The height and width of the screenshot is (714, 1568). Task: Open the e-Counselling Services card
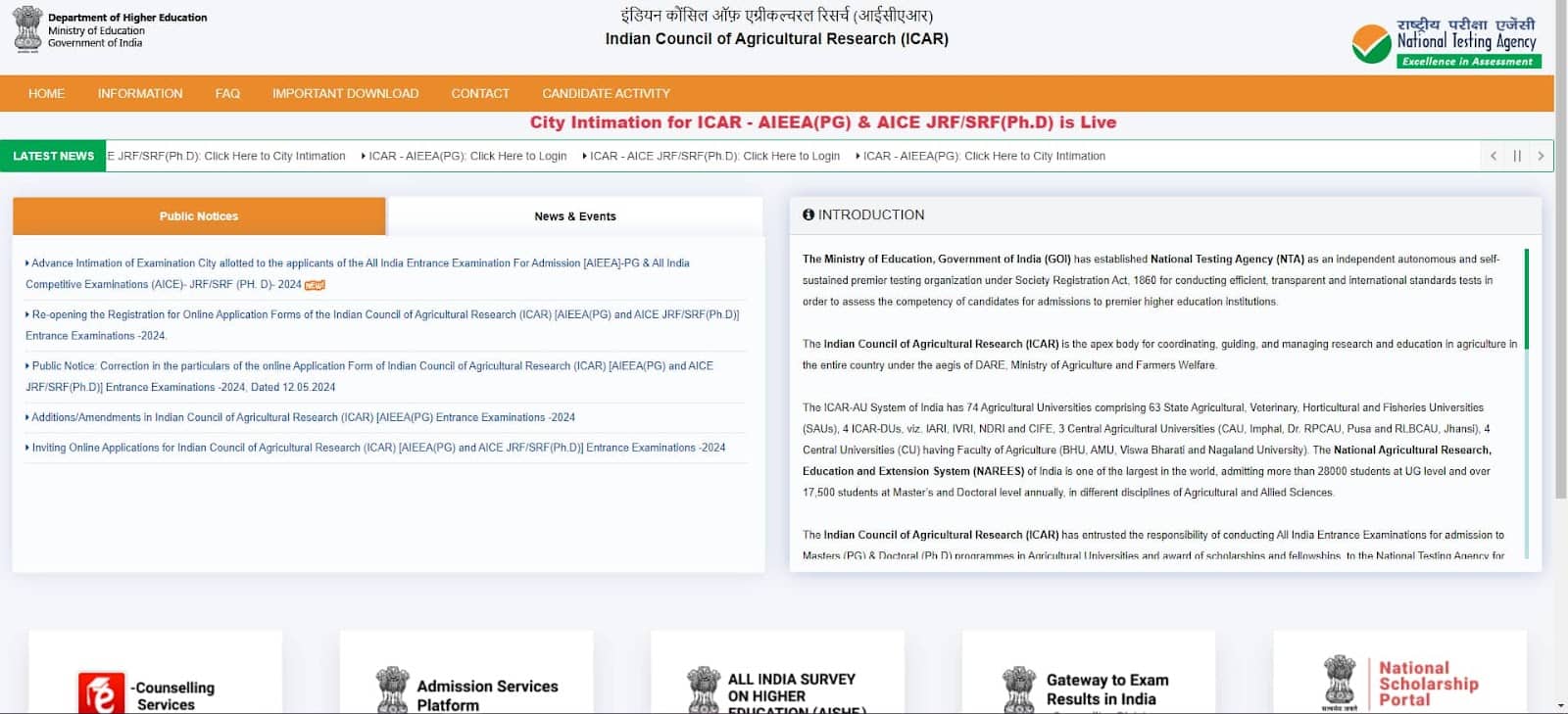pyautogui.click(x=155, y=674)
